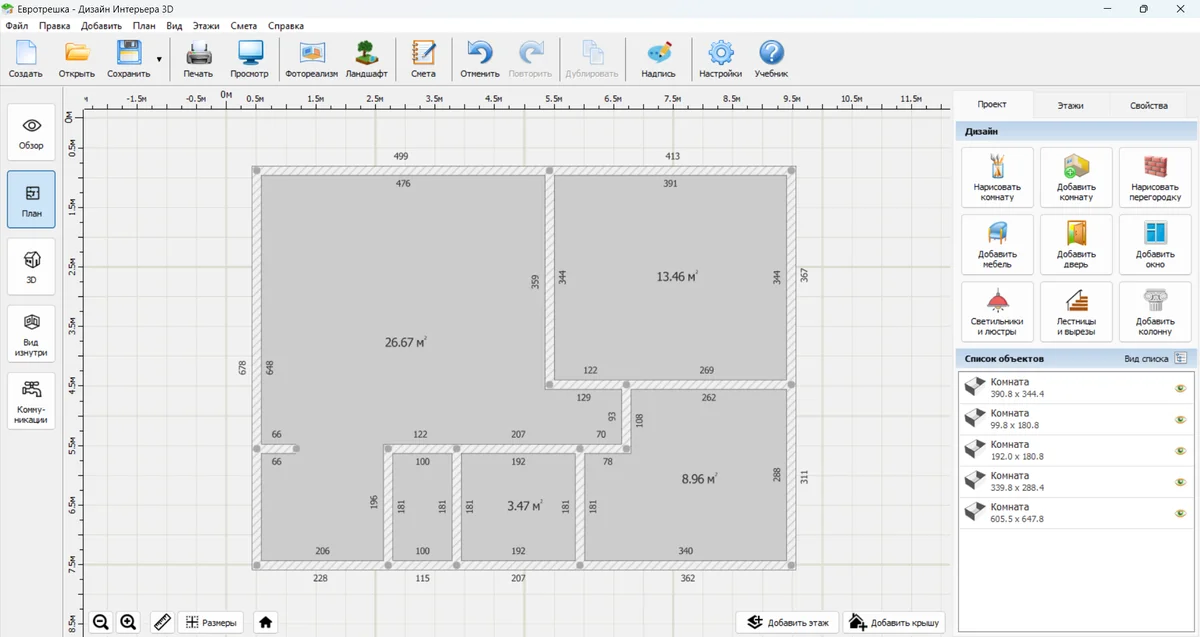Toggle eye icon for 605.5 x 647.8 room
This screenshot has height=637, width=1200.
pyautogui.click(x=1180, y=513)
